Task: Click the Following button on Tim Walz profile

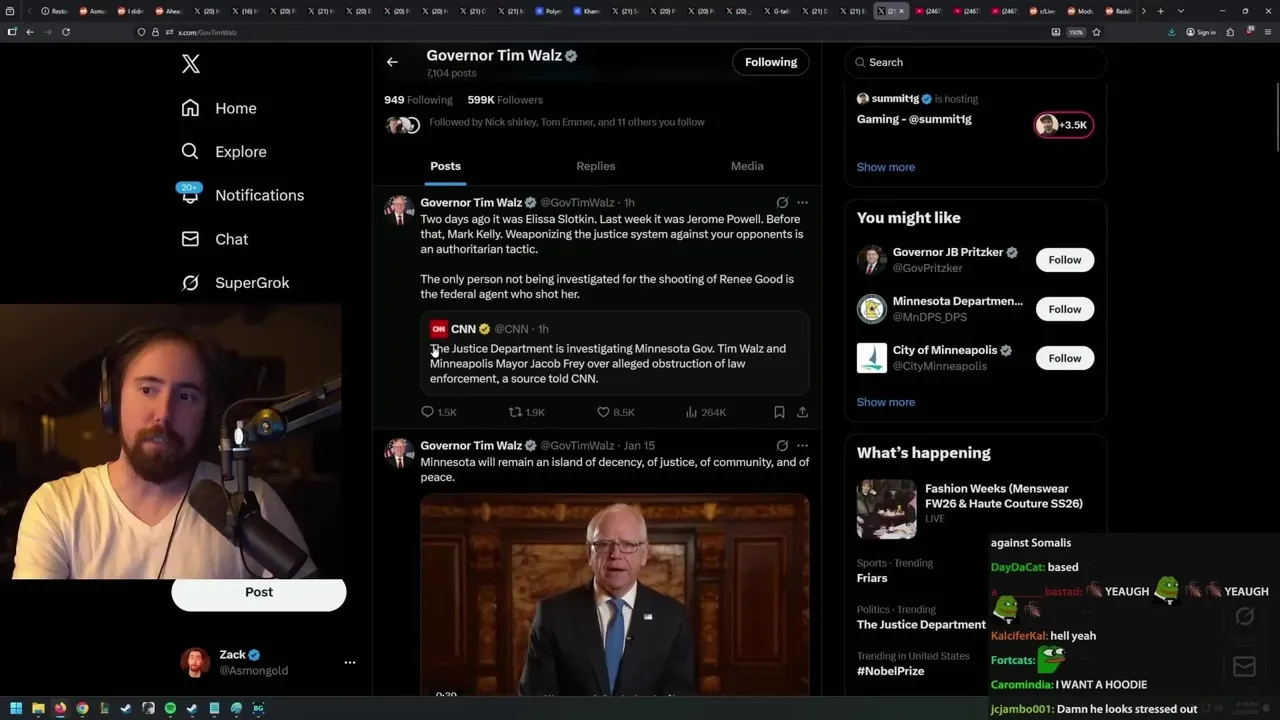Action: [771, 62]
